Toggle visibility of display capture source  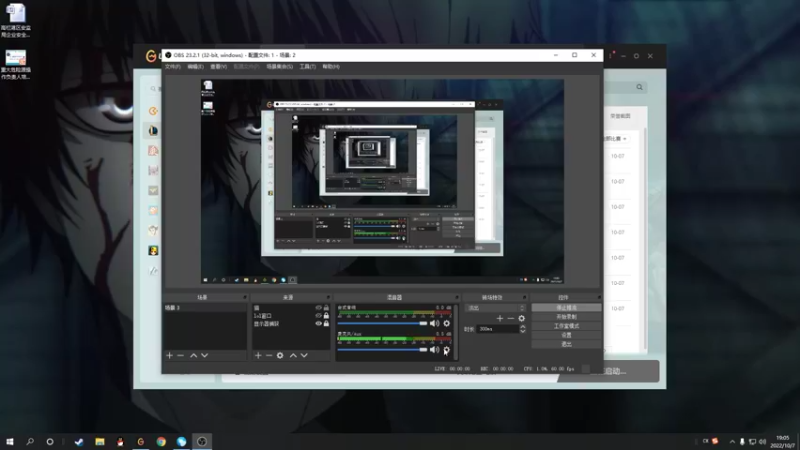point(318,324)
